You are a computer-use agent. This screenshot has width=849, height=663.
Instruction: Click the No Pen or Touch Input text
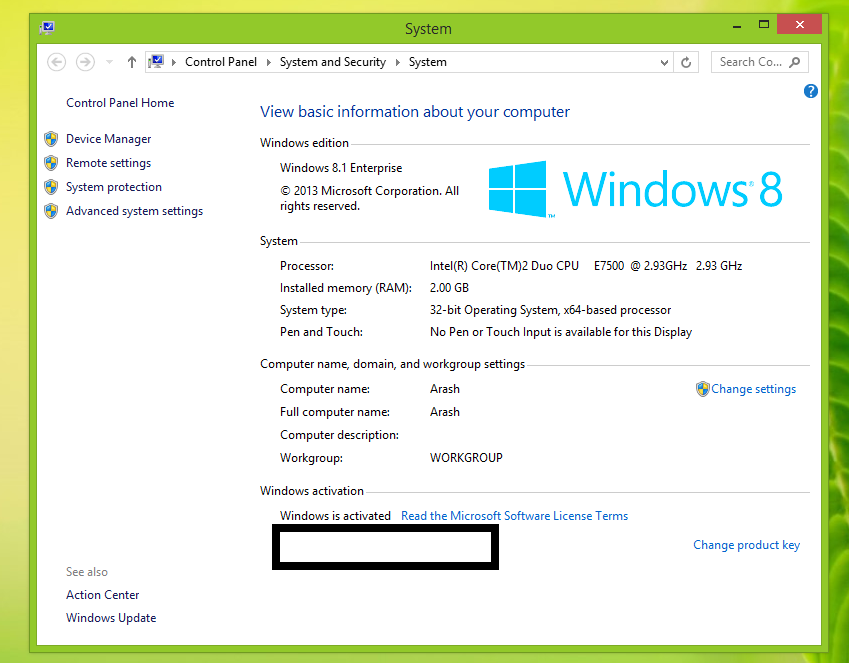[x=561, y=332]
